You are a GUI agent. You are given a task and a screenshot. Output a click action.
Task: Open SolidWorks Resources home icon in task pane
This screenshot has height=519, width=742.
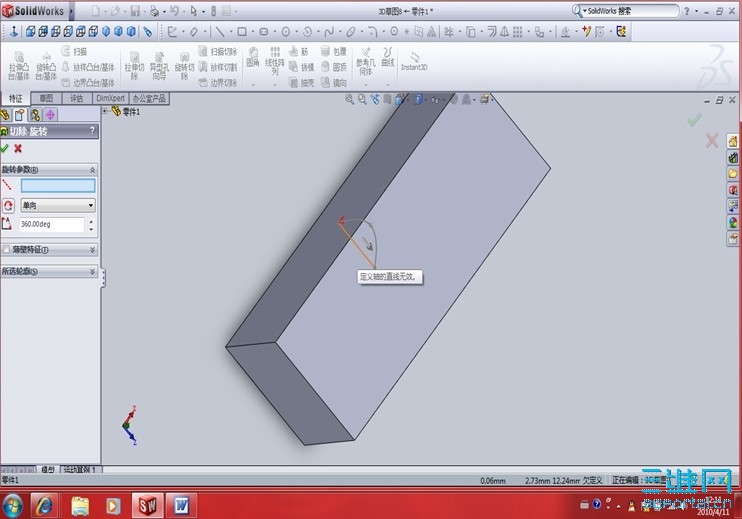pyautogui.click(x=733, y=141)
